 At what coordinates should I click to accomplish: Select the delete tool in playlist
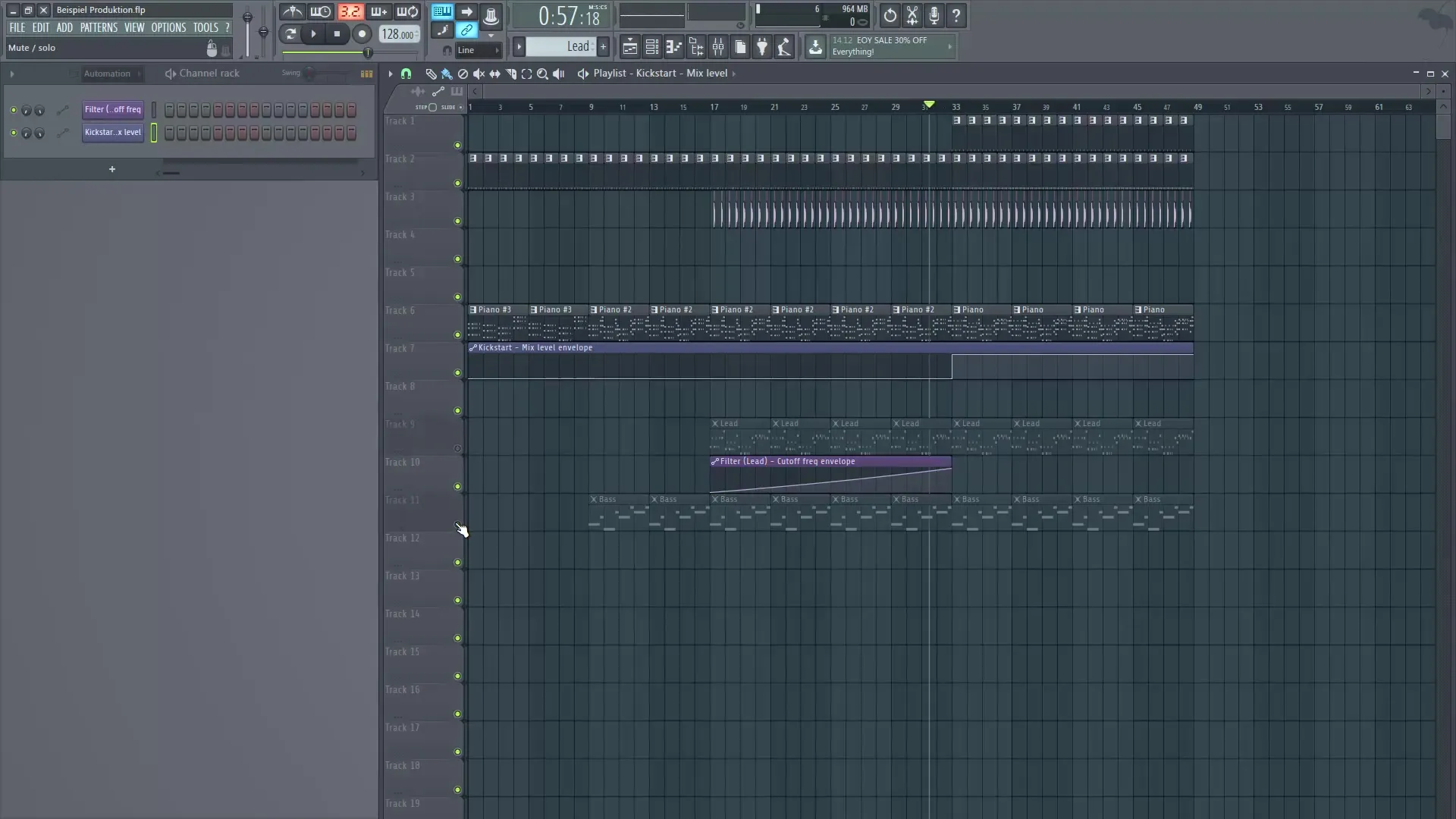[x=463, y=74]
